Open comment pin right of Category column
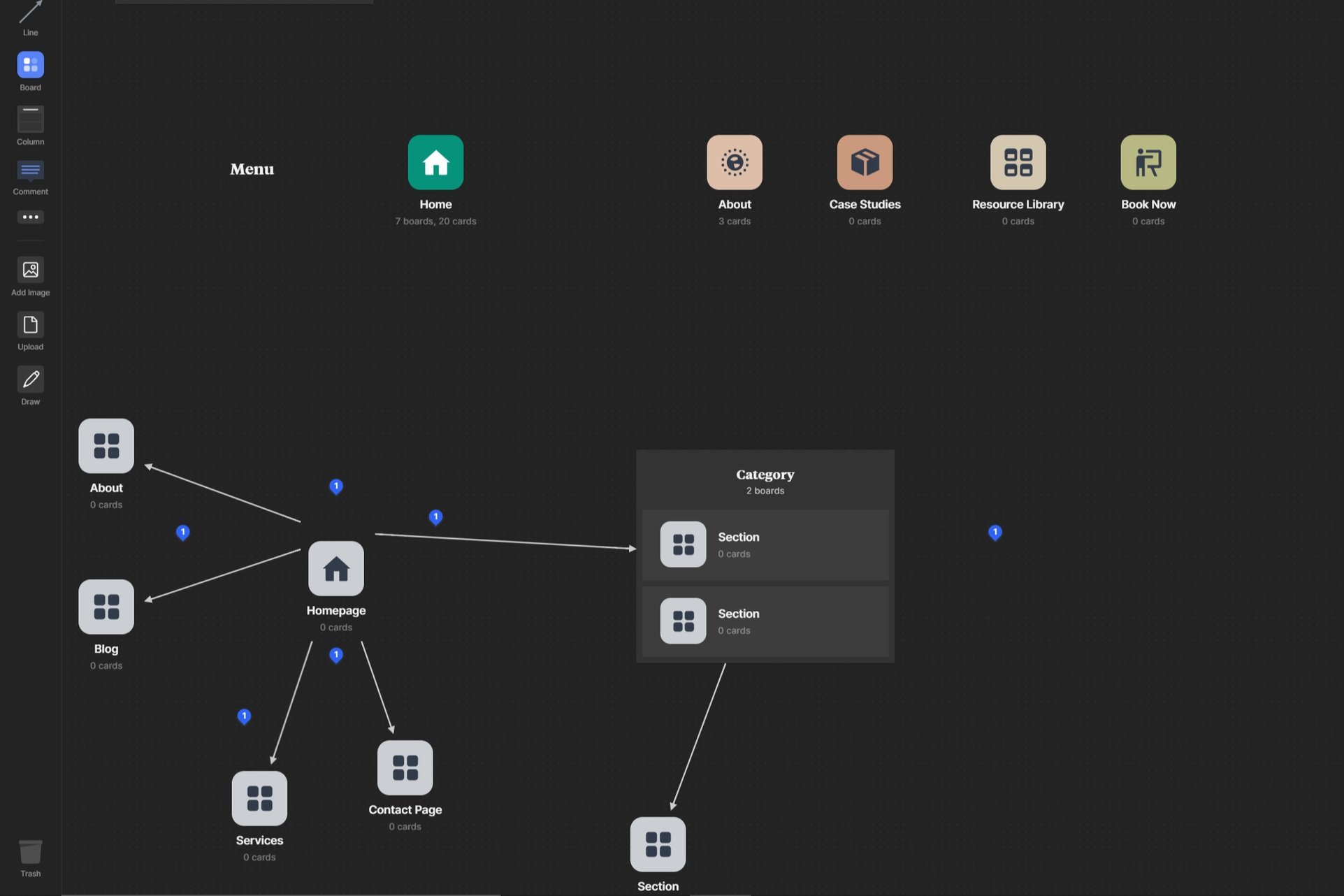 point(995,533)
